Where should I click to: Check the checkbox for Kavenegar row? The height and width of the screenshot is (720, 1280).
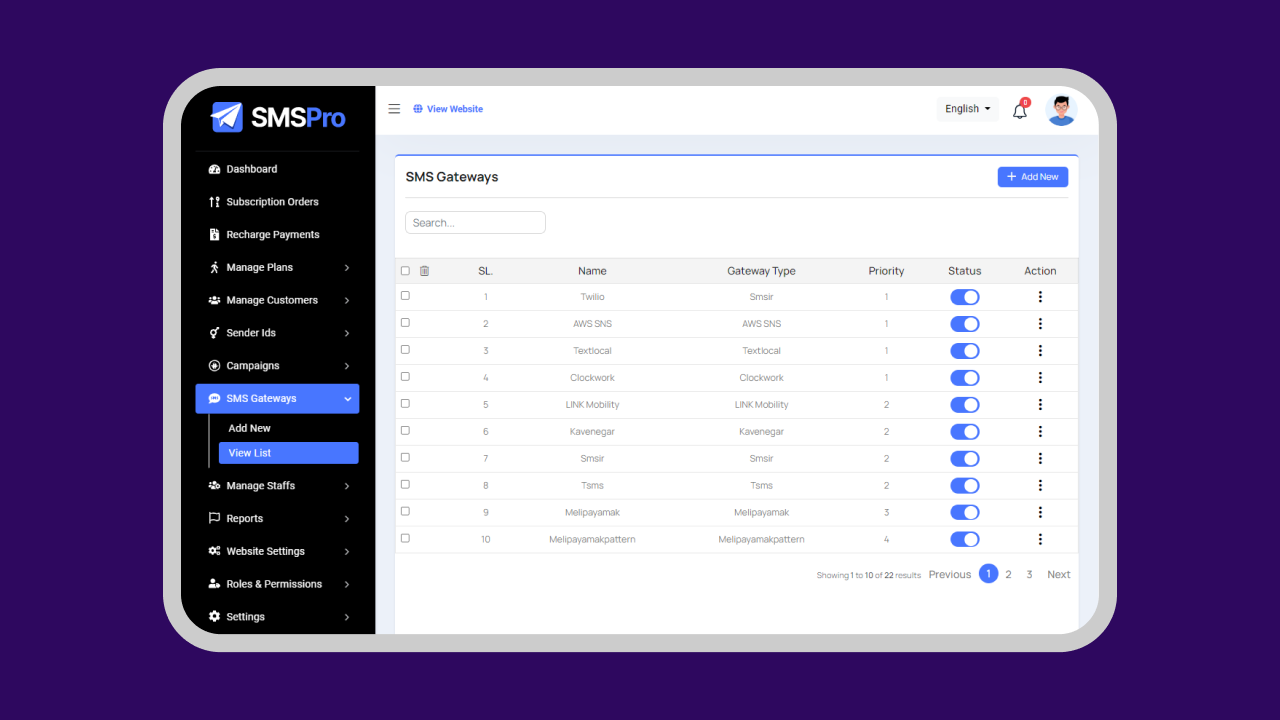pyautogui.click(x=405, y=430)
